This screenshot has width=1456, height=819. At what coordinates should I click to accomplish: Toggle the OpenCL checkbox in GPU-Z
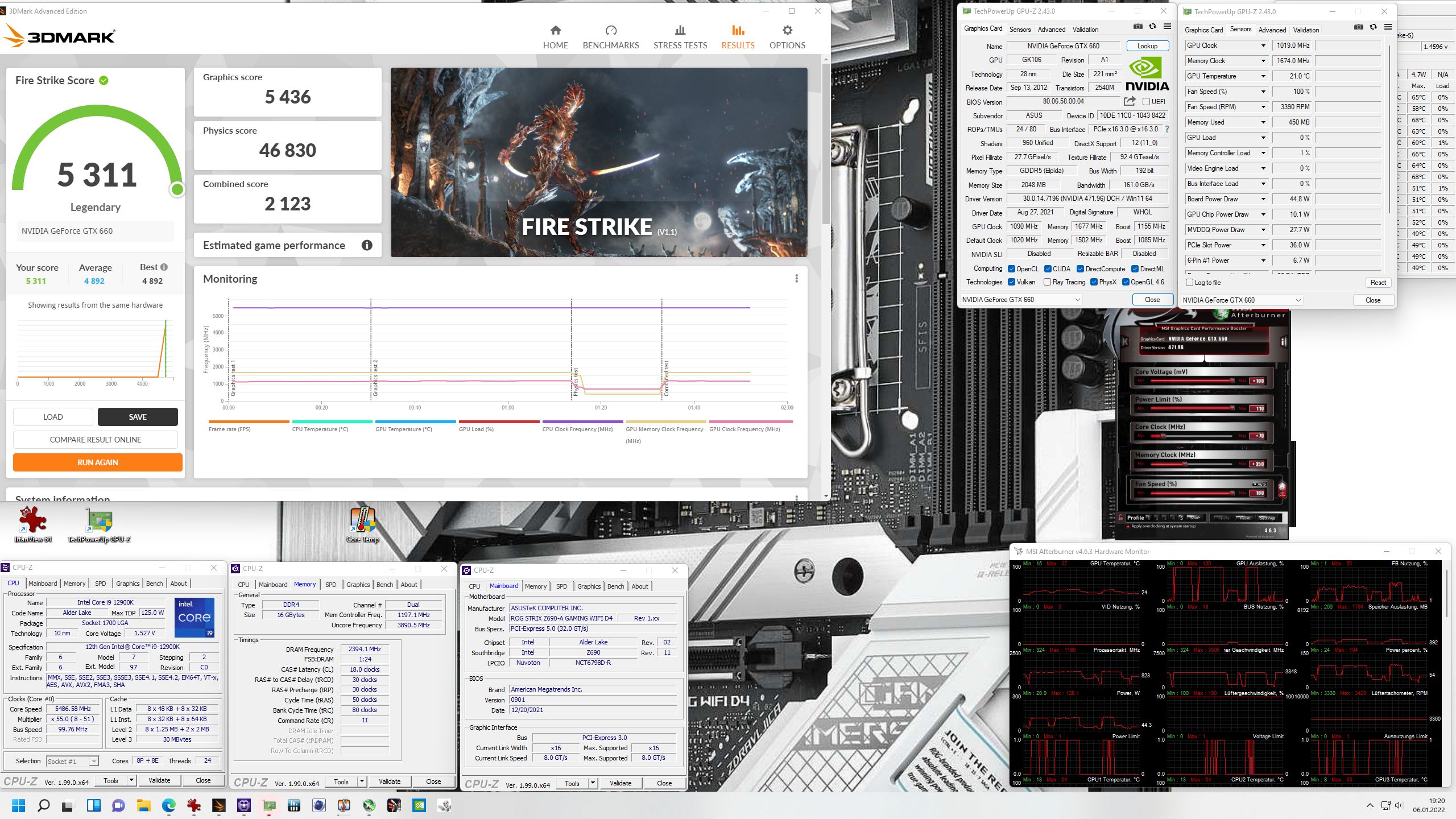tap(1012, 269)
